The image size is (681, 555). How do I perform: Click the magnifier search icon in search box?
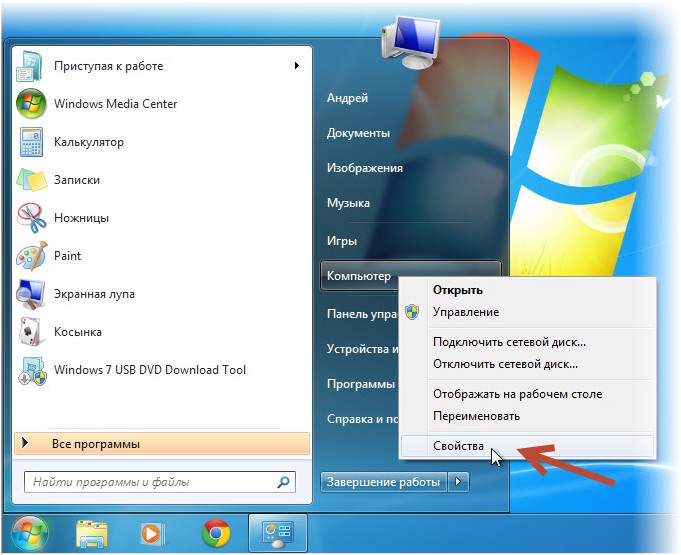coord(283,482)
